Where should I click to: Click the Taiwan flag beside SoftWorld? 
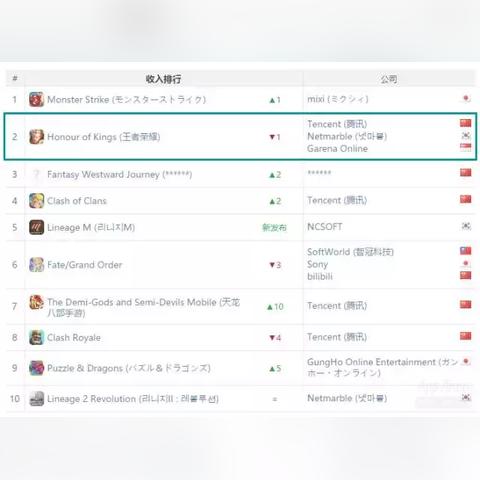point(466,251)
